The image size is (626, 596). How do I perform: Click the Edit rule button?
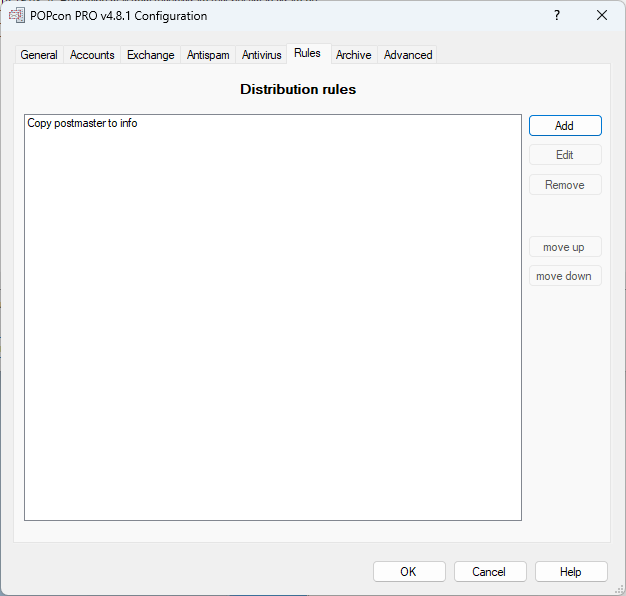[565, 155]
